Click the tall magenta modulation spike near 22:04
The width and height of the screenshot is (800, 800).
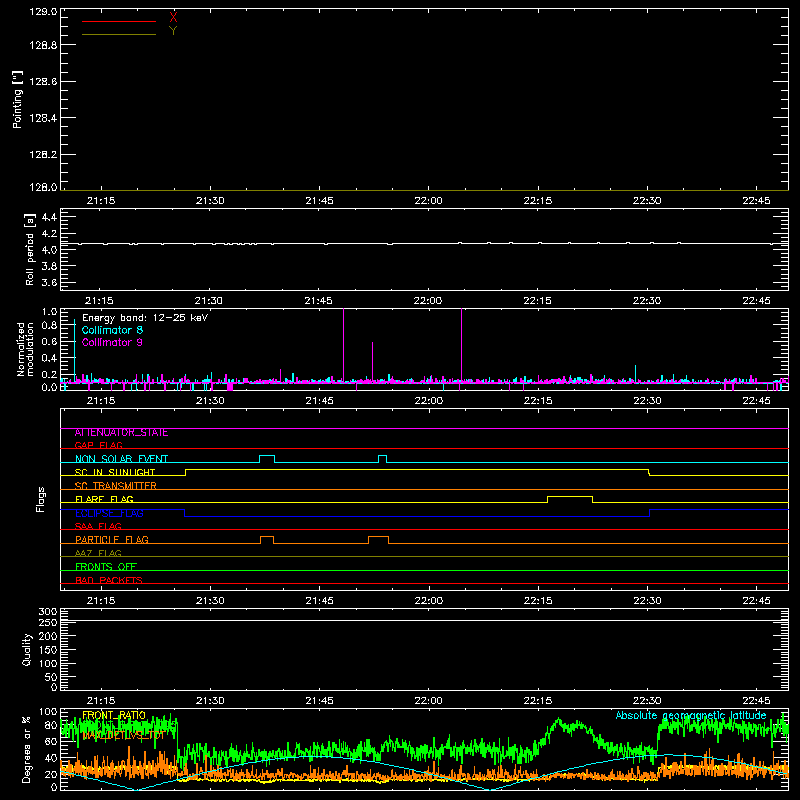[461, 344]
